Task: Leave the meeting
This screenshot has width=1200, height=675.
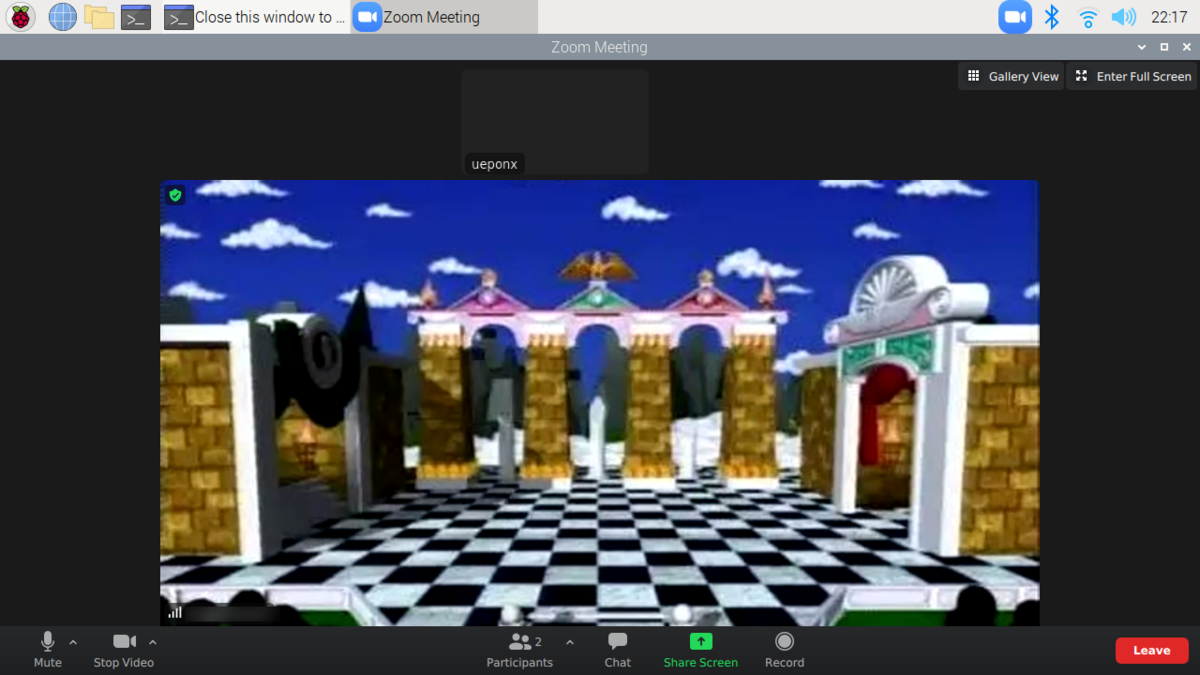Action: pyautogui.click(x=1152, y=650)
